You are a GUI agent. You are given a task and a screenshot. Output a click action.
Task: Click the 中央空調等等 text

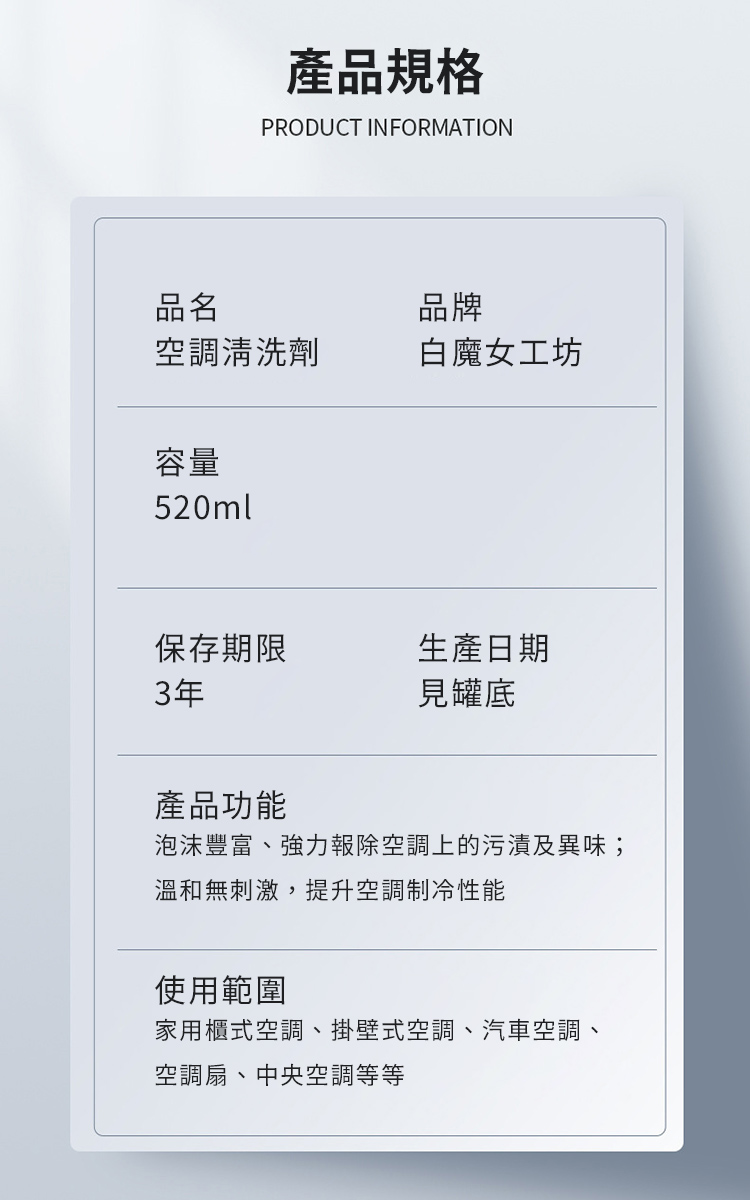point(330,1075)
